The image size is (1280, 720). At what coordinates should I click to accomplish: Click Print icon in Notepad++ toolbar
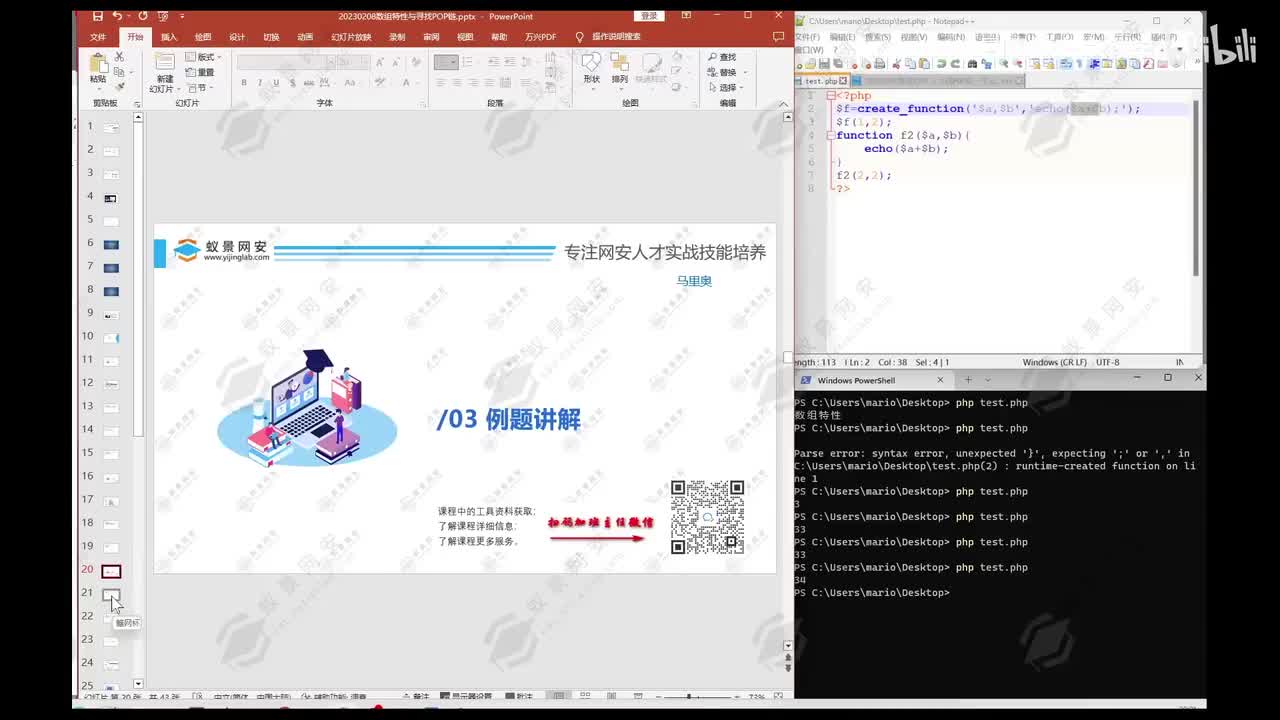(x=879, y=64)
